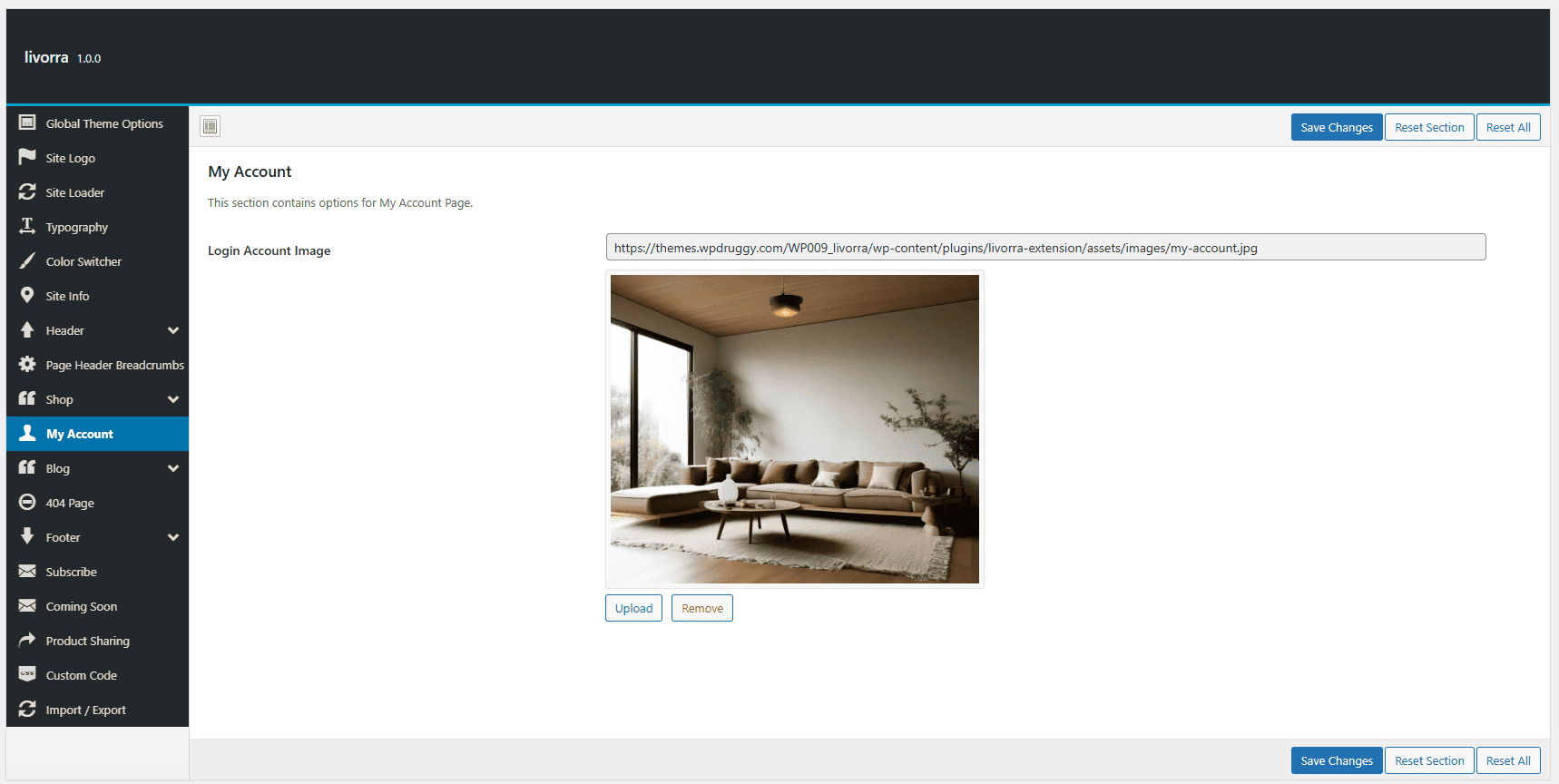Expand the Header submenu chevron
Viewport: 1559px width, 784px height.
(173, 330)
